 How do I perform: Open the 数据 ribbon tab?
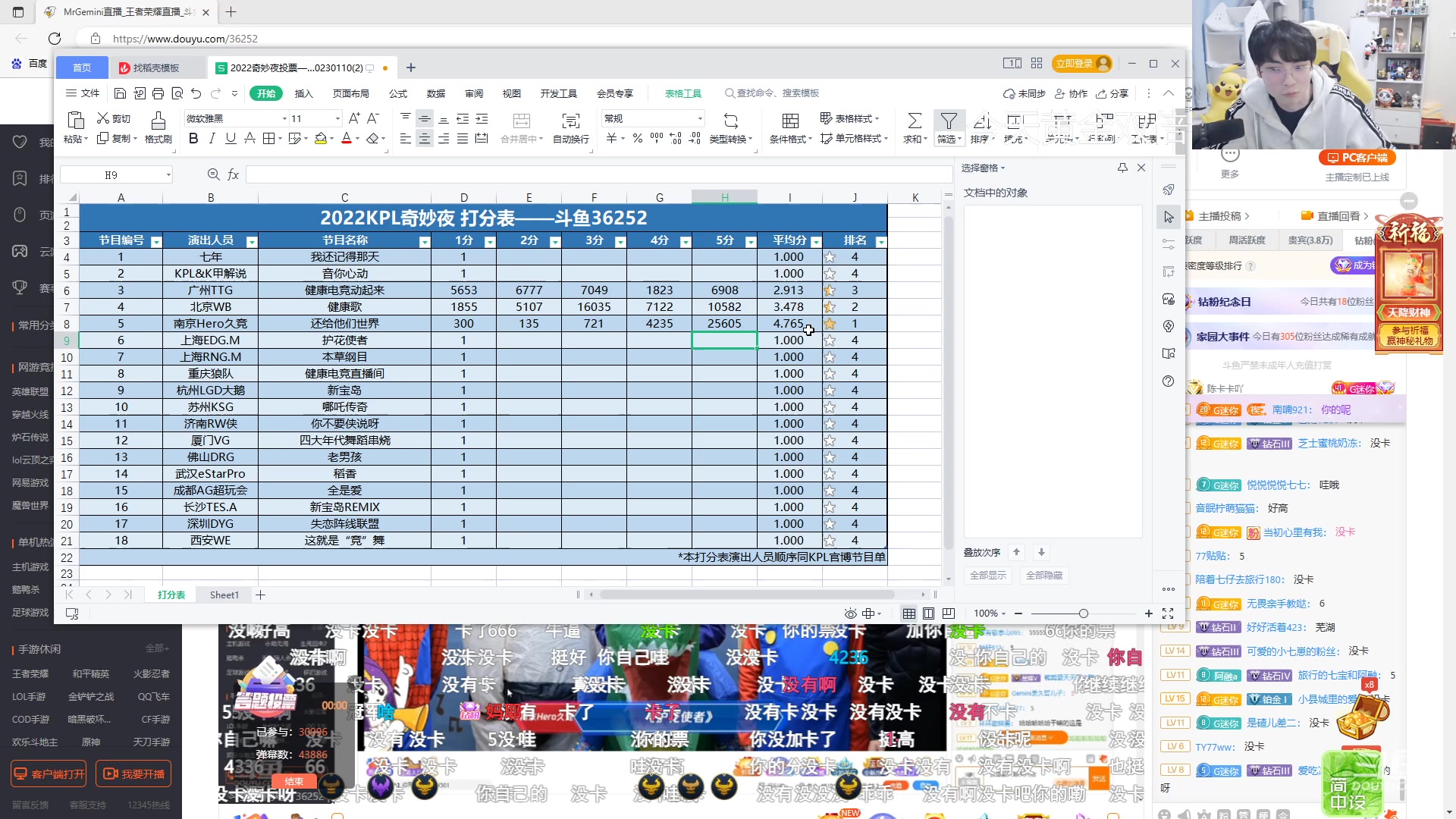[436, 93]
